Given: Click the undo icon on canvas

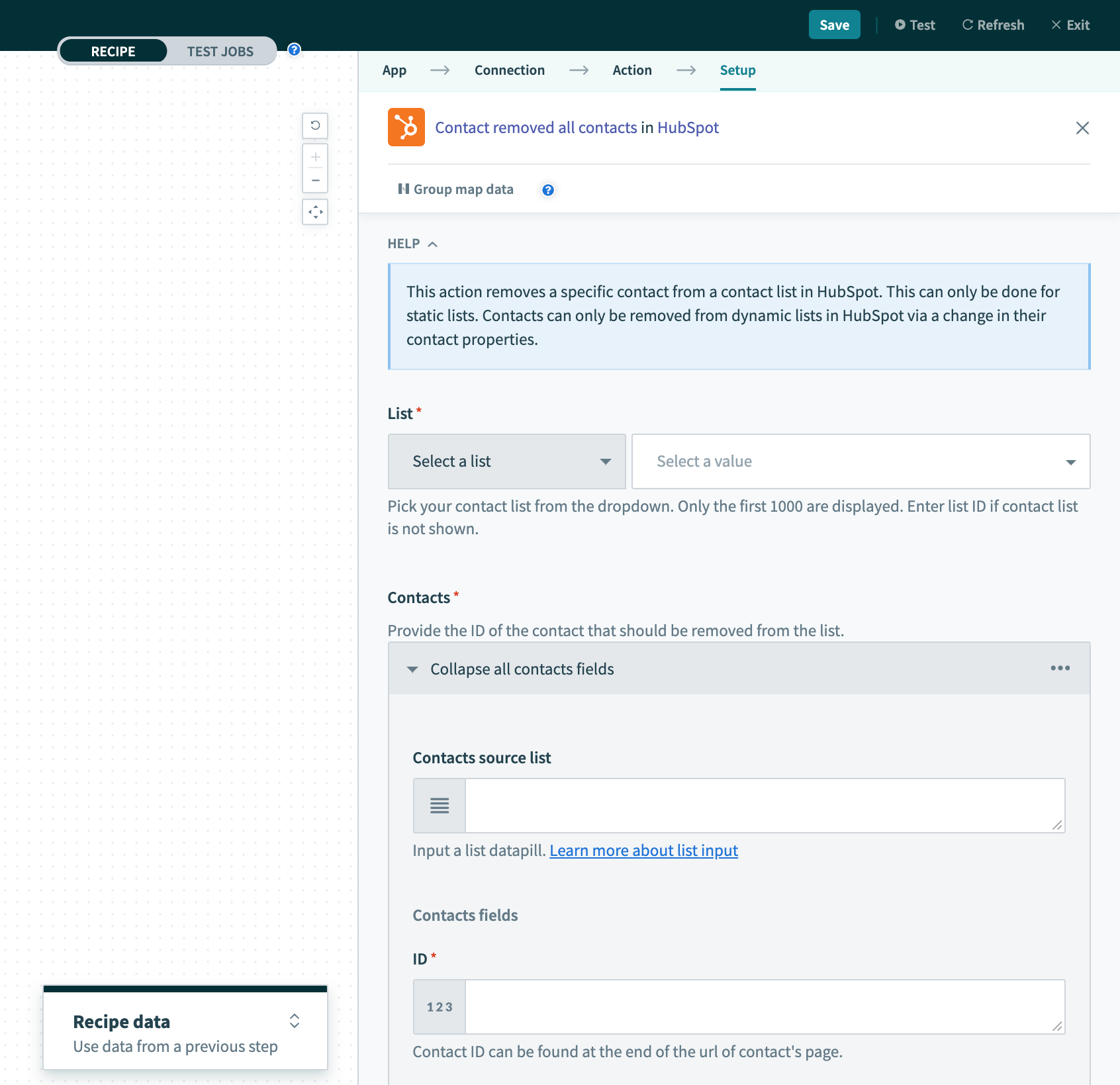Looking at the screenshot, I should coord(315,126).
